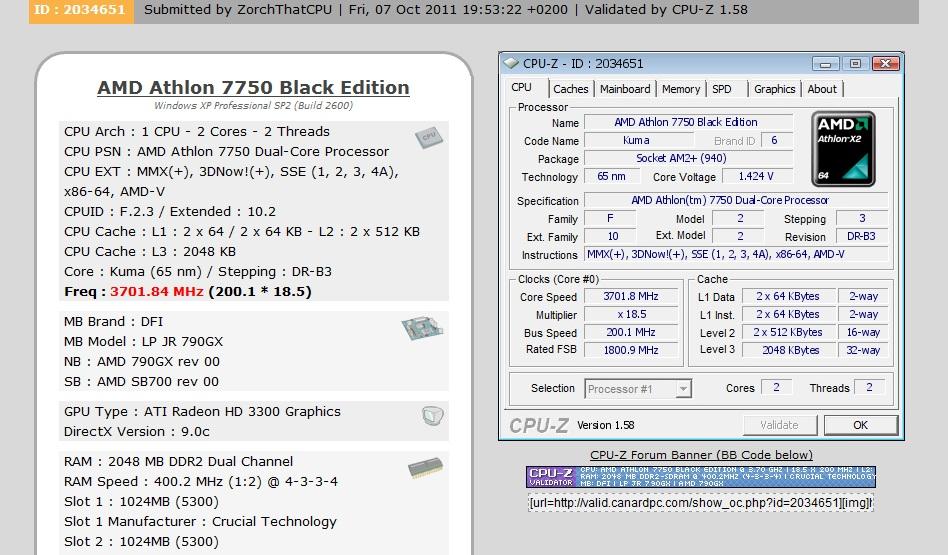Click the Specification field in CPU-Z

tap(736, 200)
